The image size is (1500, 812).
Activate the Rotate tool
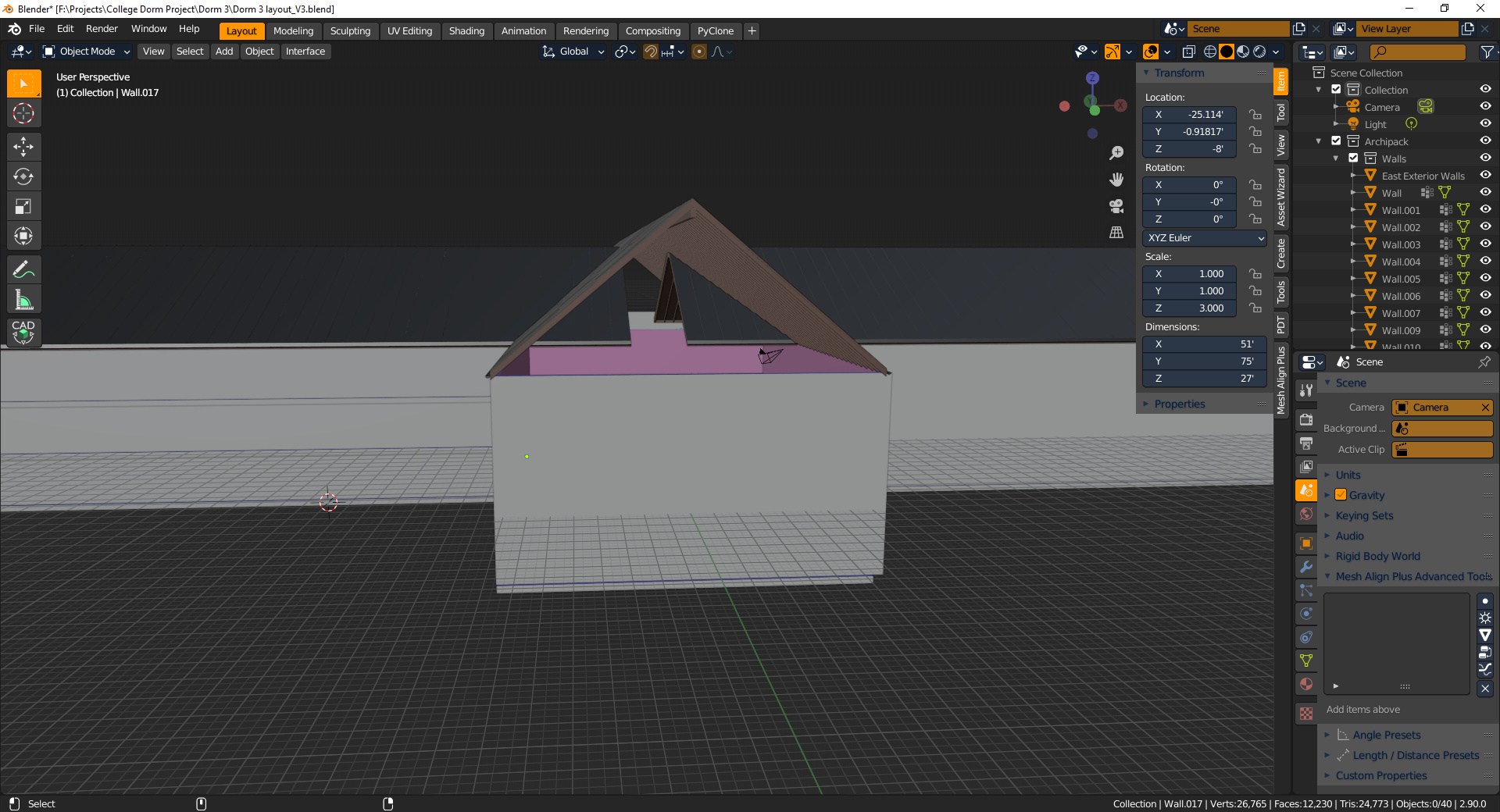(x=23, y=176)
